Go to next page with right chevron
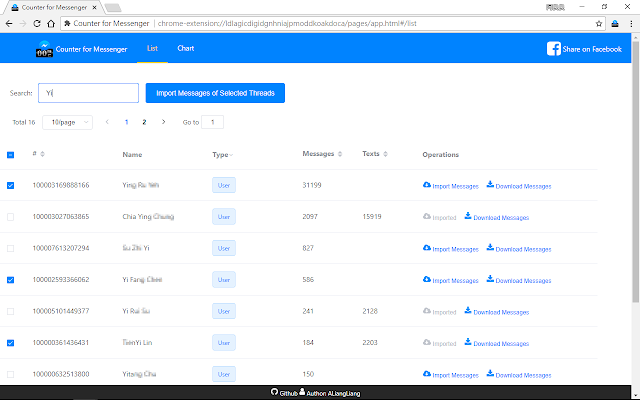The height and width of the screenshot is (400, 640). pos(163,122)
